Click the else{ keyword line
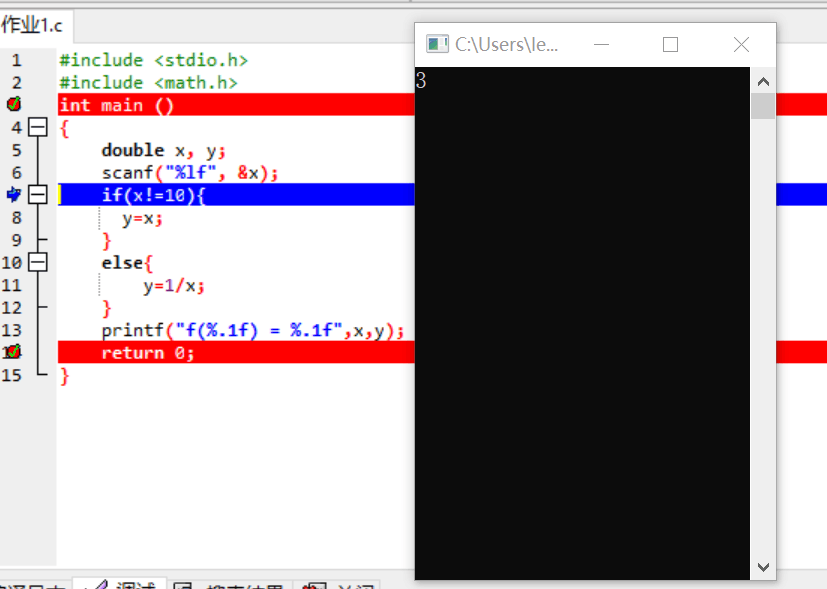Image resolution: width=827 pixels, height=589 pixels. point(127,263)
